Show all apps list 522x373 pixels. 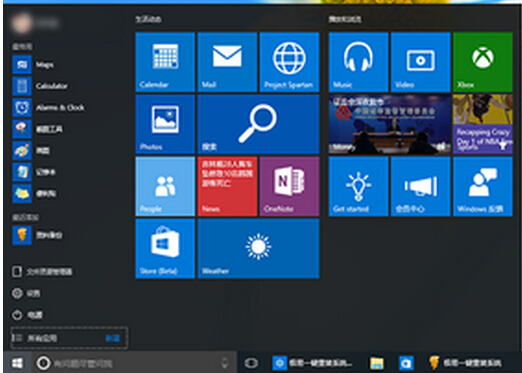click(69, 338)
